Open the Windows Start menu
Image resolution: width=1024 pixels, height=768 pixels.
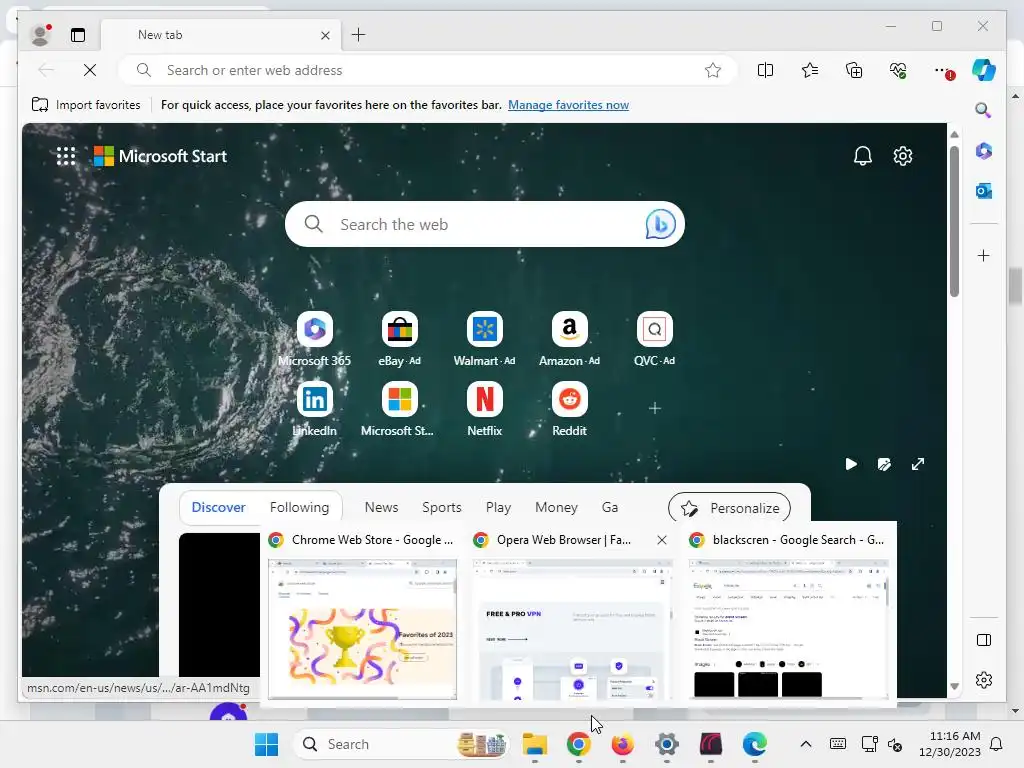[266, 744]
